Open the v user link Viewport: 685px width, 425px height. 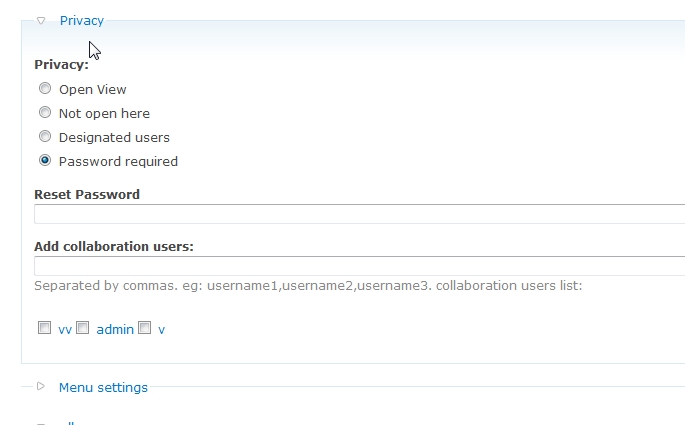pyautogui.click(x=162, y=330)
